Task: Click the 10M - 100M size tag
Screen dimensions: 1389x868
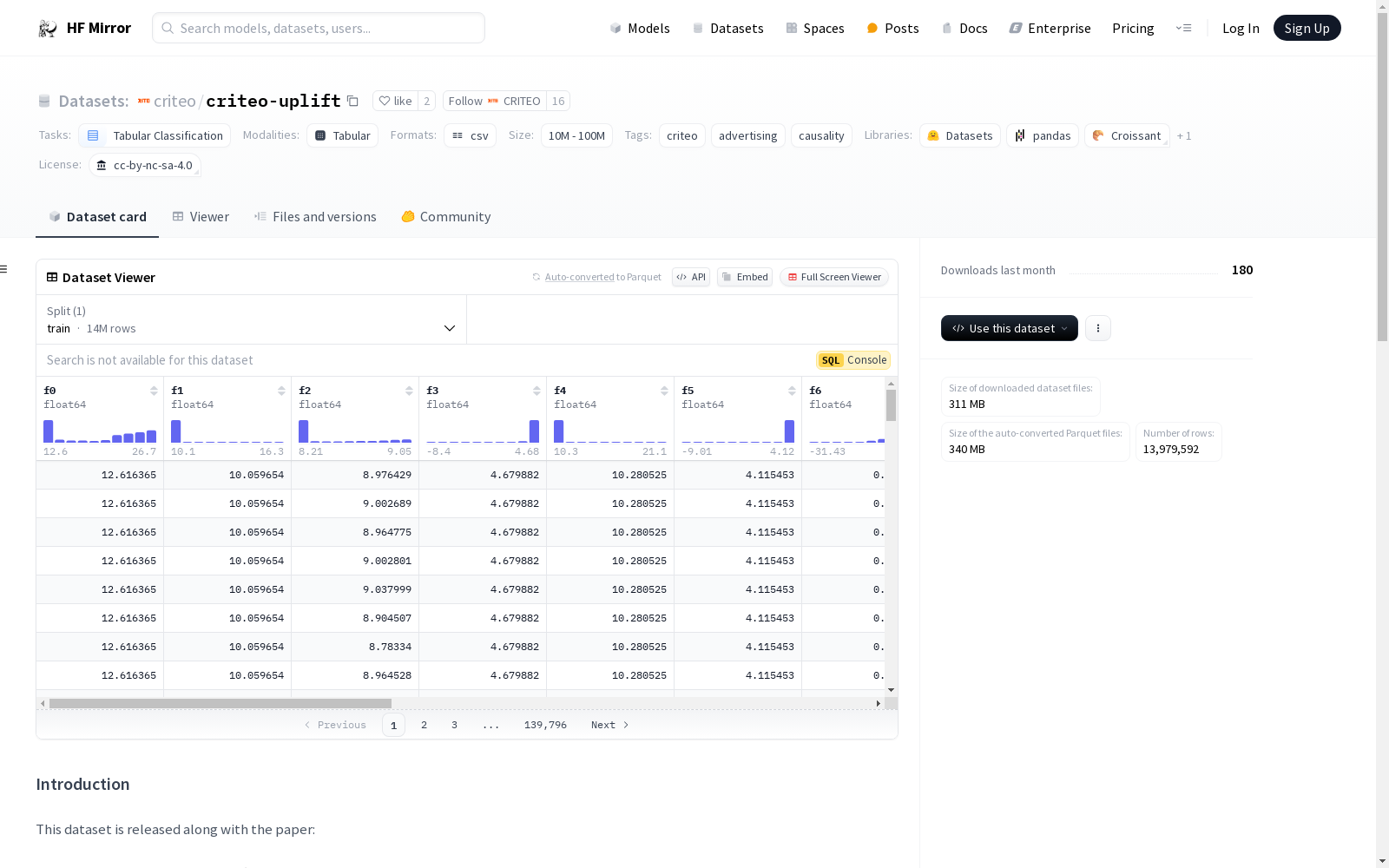Action: click(x=576, y=135)
